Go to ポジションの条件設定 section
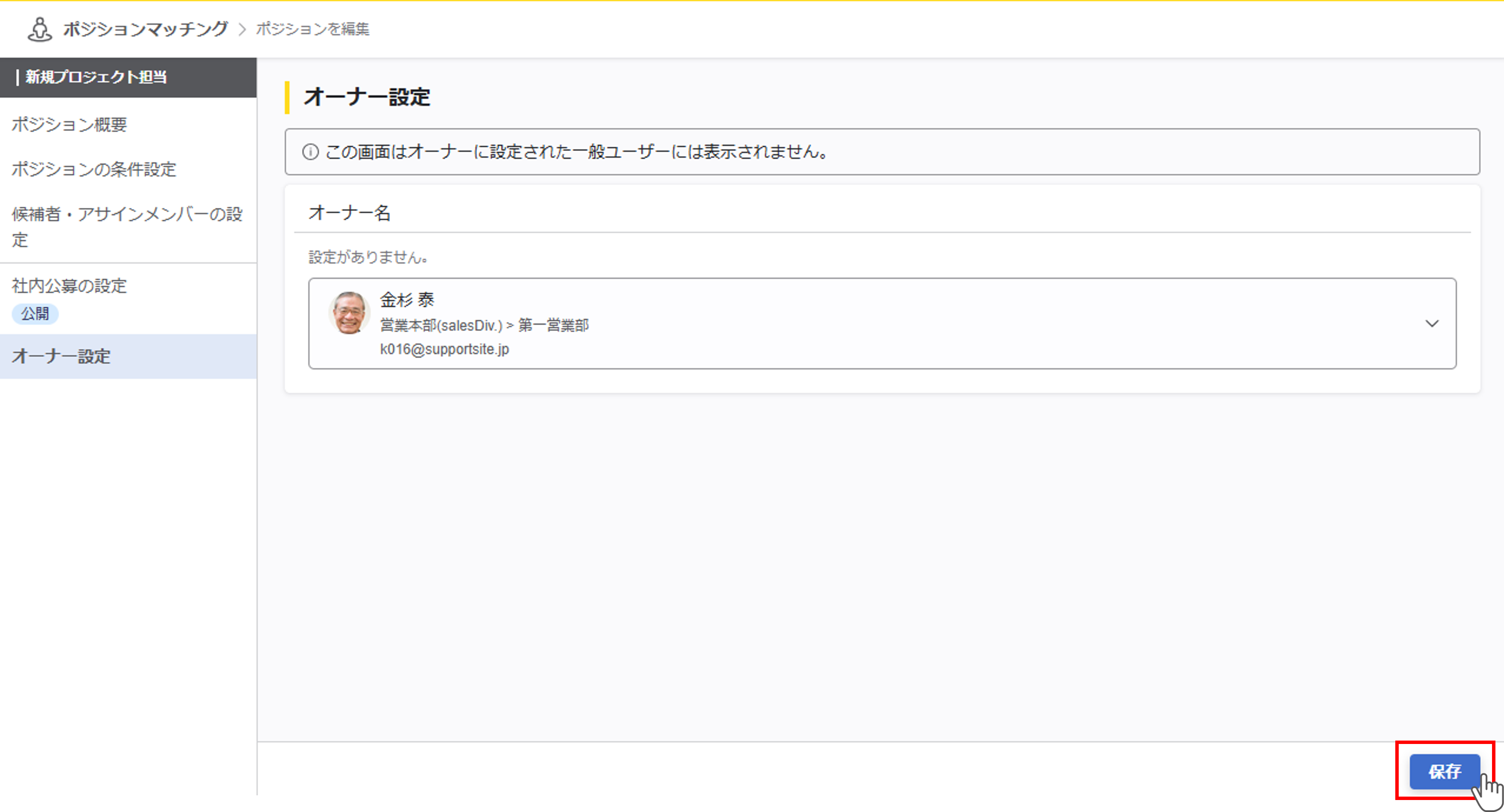 (x=93, y=169)
